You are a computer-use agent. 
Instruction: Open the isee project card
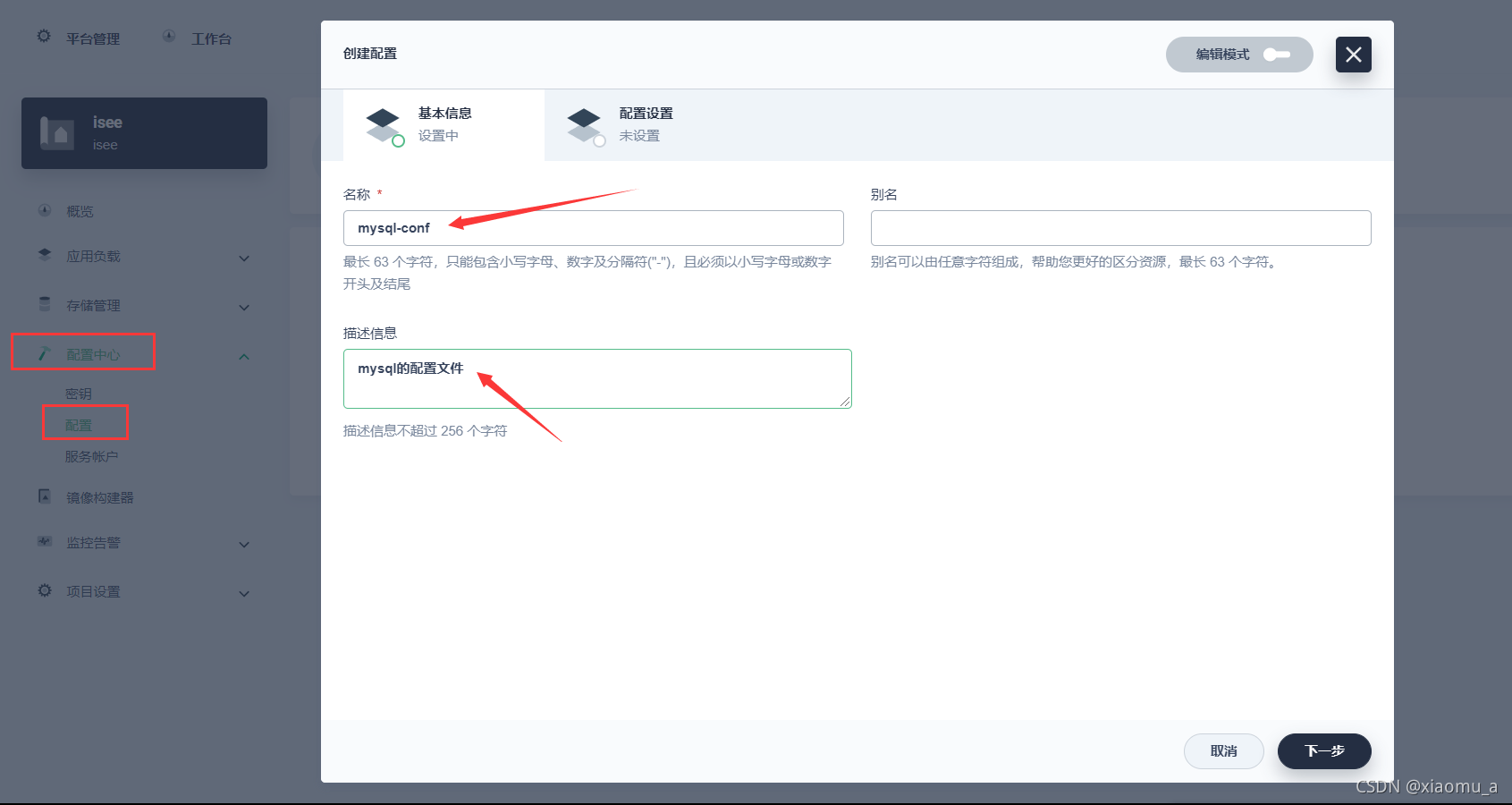(x=144, y=133)
